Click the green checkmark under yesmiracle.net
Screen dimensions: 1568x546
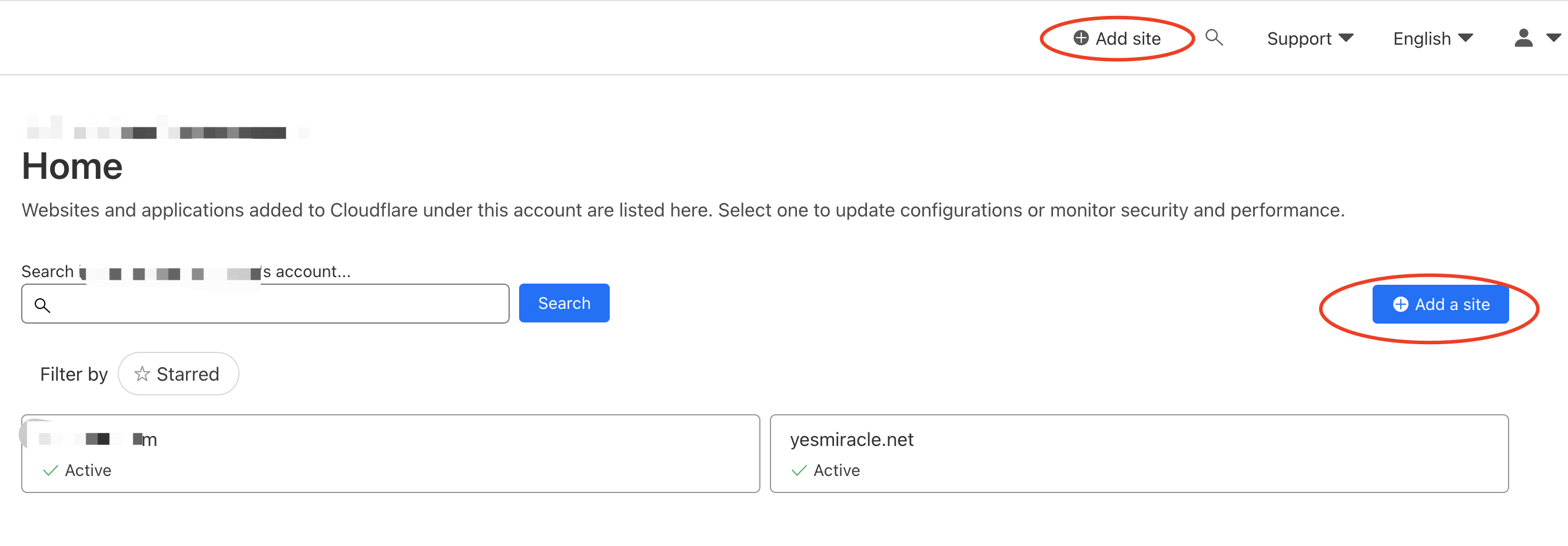pyautogui.click(x=799, y=471)
